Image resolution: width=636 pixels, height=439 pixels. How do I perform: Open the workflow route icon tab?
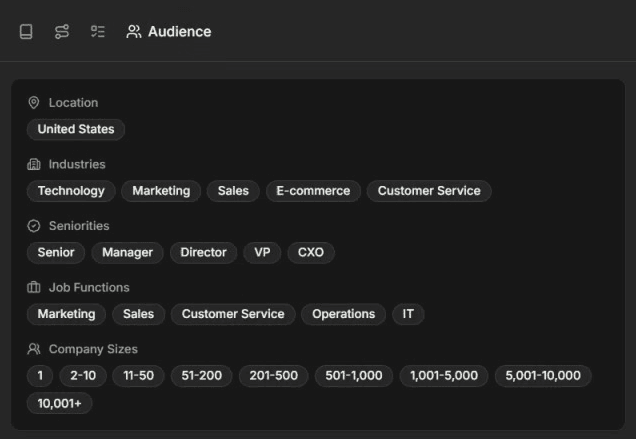[x=62, y=32]
